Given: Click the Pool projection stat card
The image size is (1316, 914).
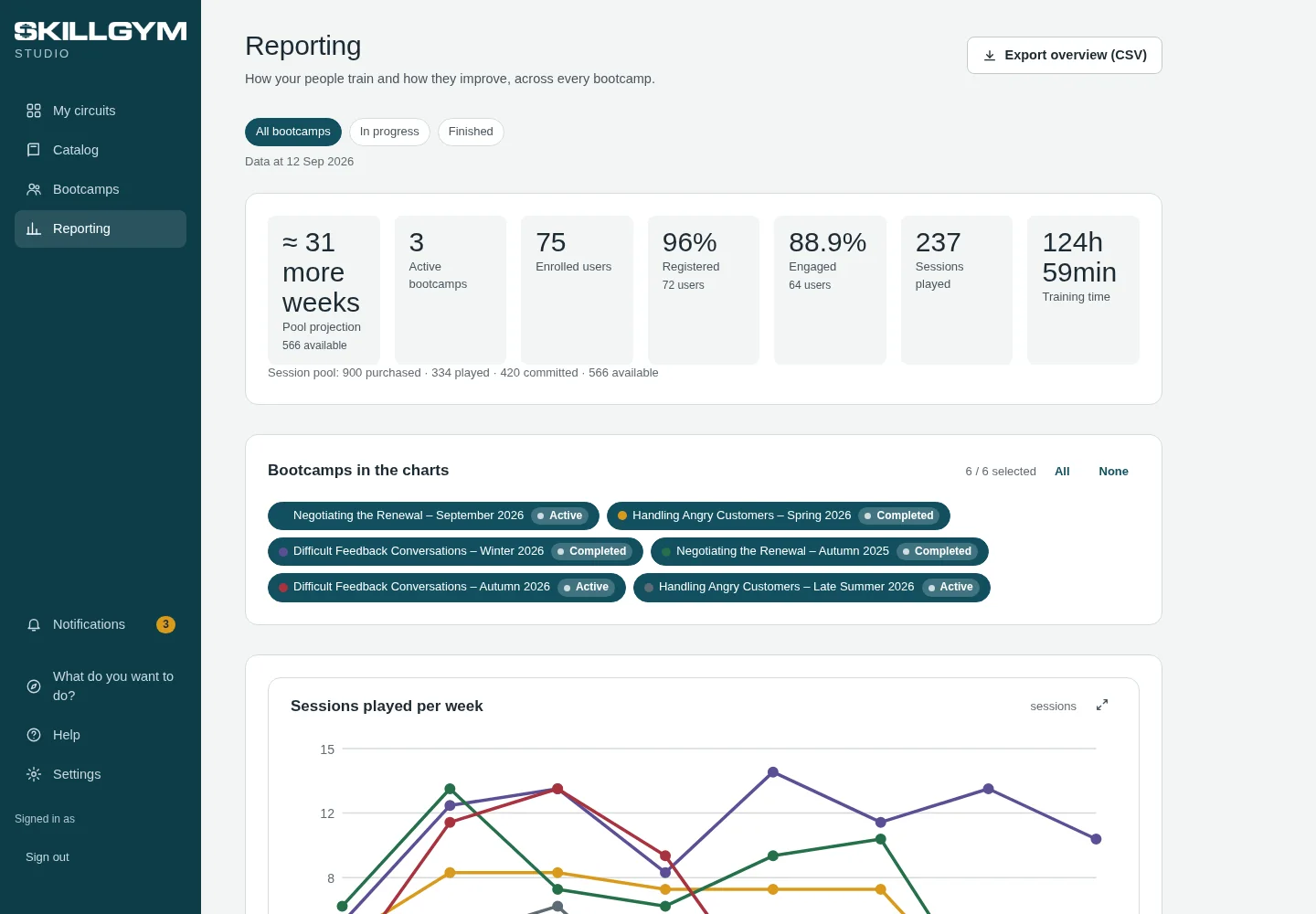Looking at the screenshot, I should tap(324, 290).
